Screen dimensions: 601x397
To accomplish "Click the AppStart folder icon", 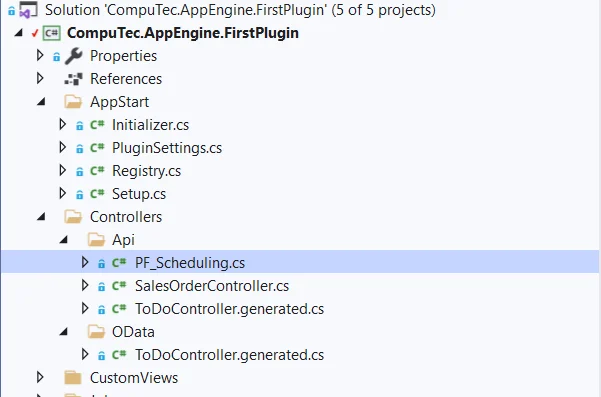I will pyautogui.click(x=73, y=102).
